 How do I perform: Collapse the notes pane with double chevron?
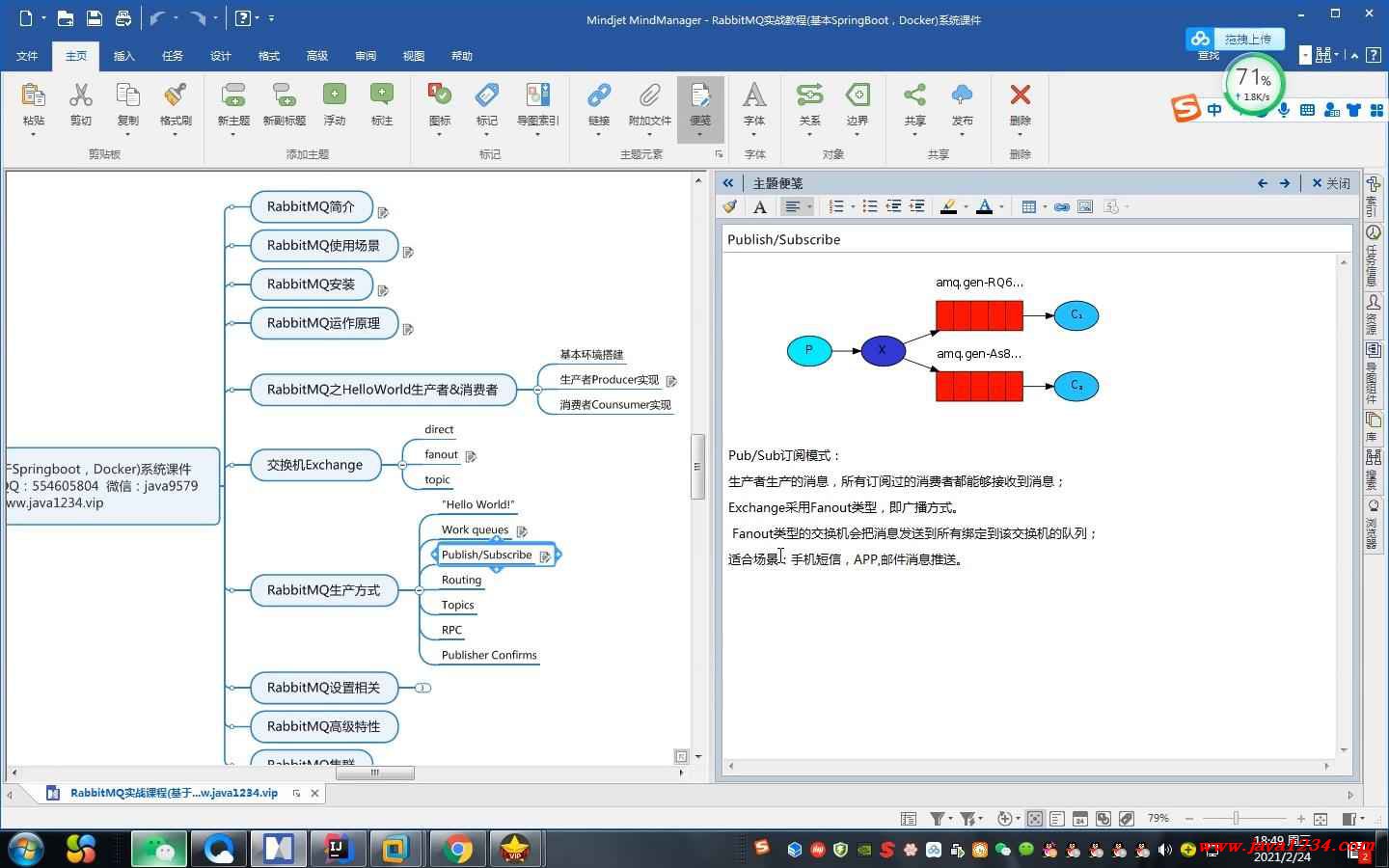tap(728, 183)
